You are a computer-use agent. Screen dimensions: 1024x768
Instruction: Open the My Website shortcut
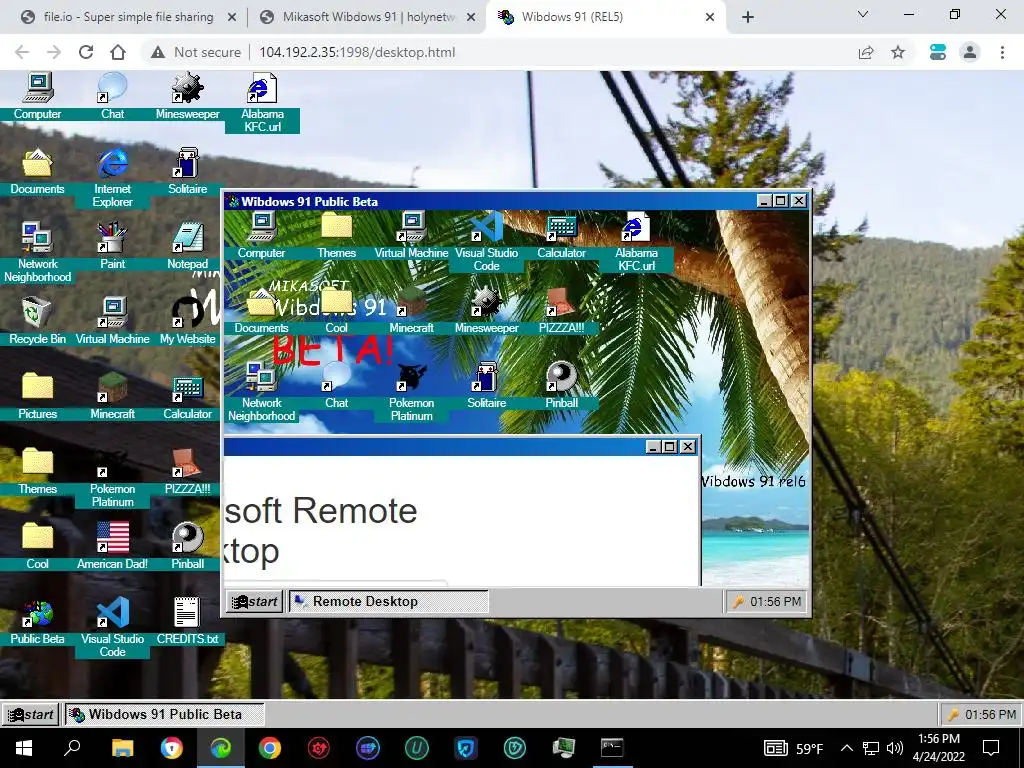pos(187,321)
